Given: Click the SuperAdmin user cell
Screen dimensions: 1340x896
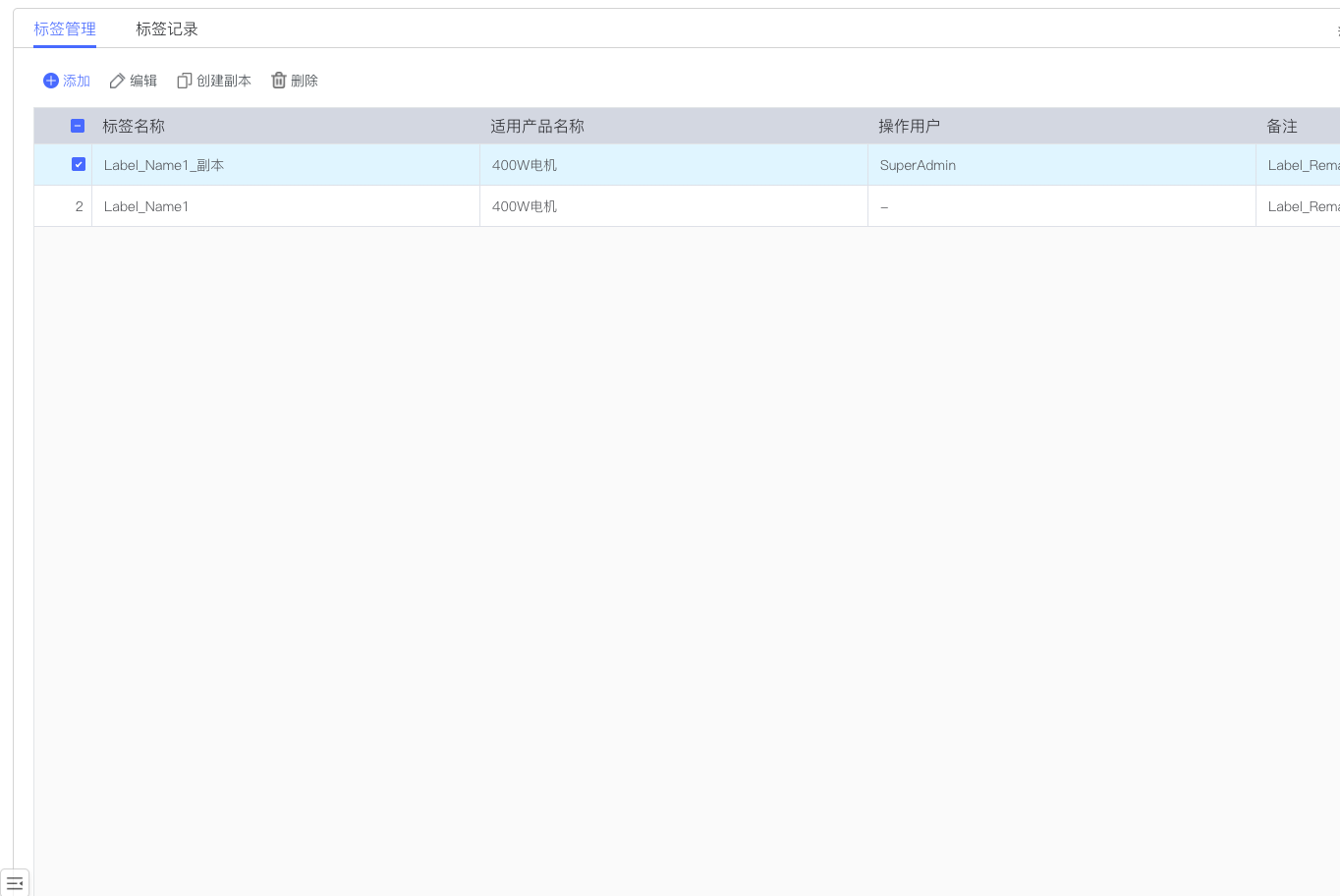Looking at the screenshot, I should pos(918,165).
